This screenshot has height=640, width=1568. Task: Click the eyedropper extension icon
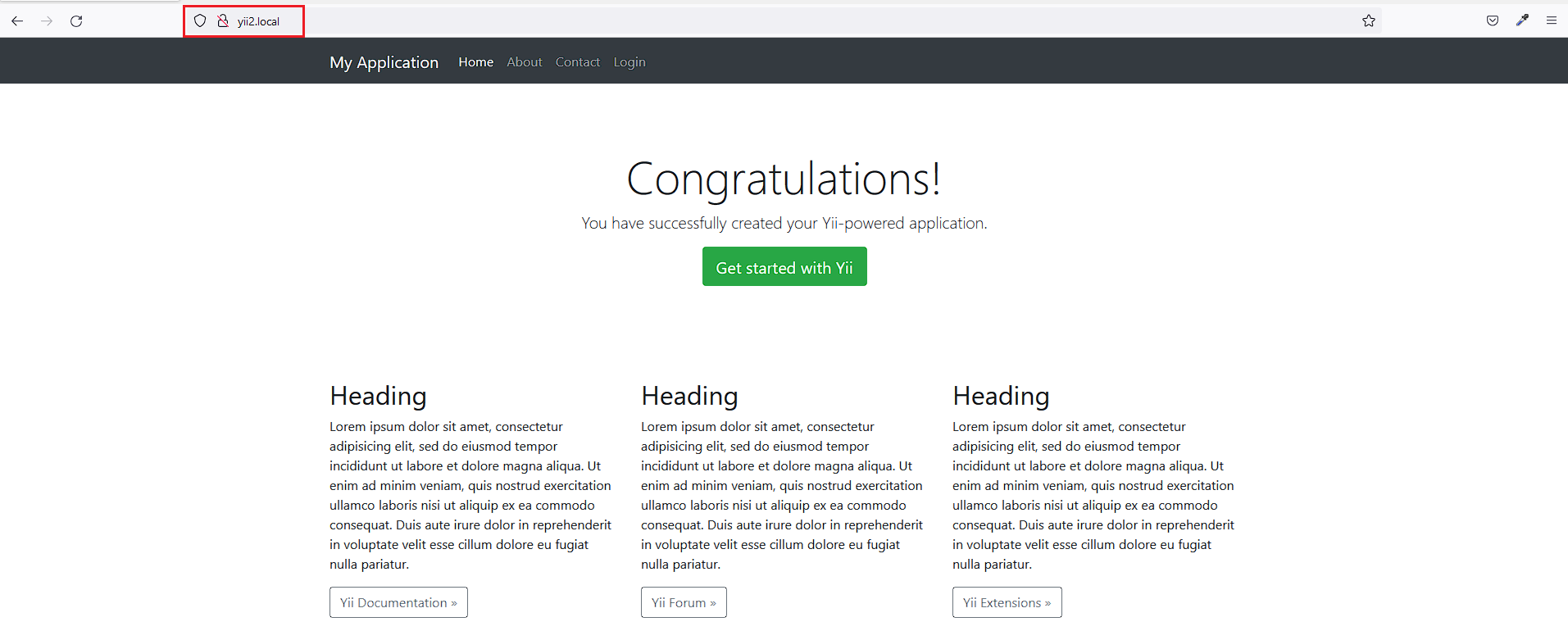point(1522,20)
